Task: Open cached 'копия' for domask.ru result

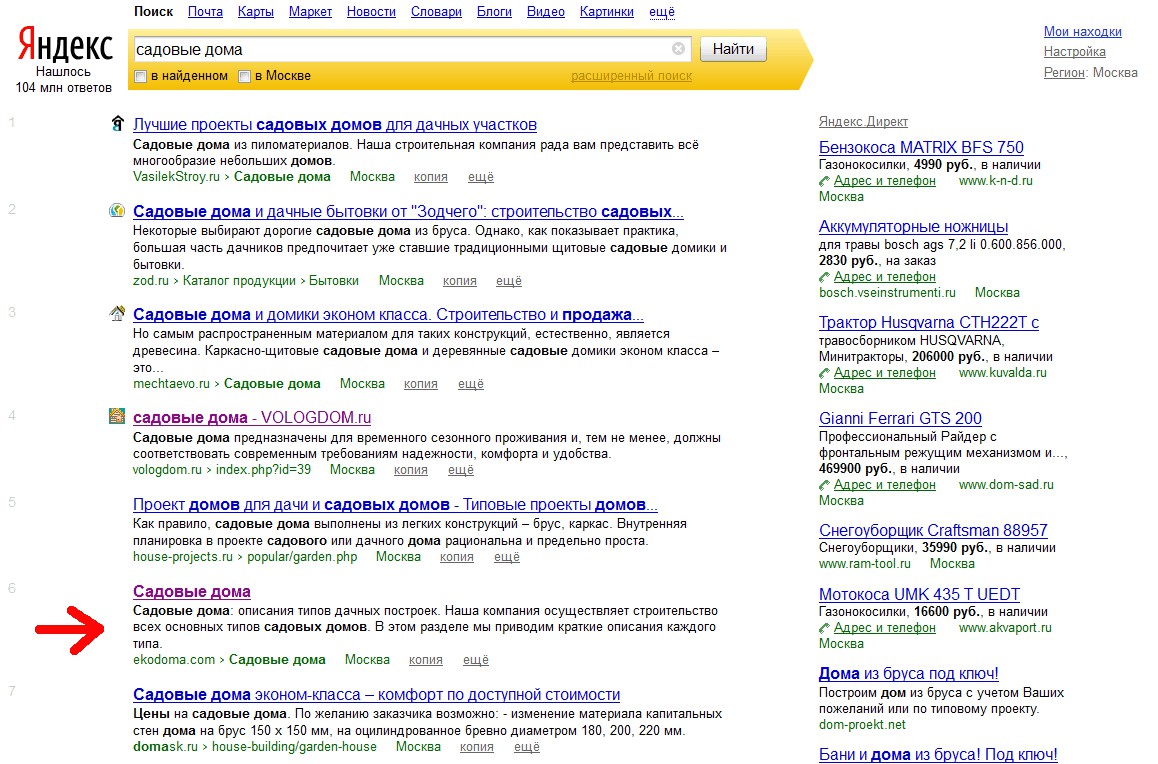Action: (476, 747)
